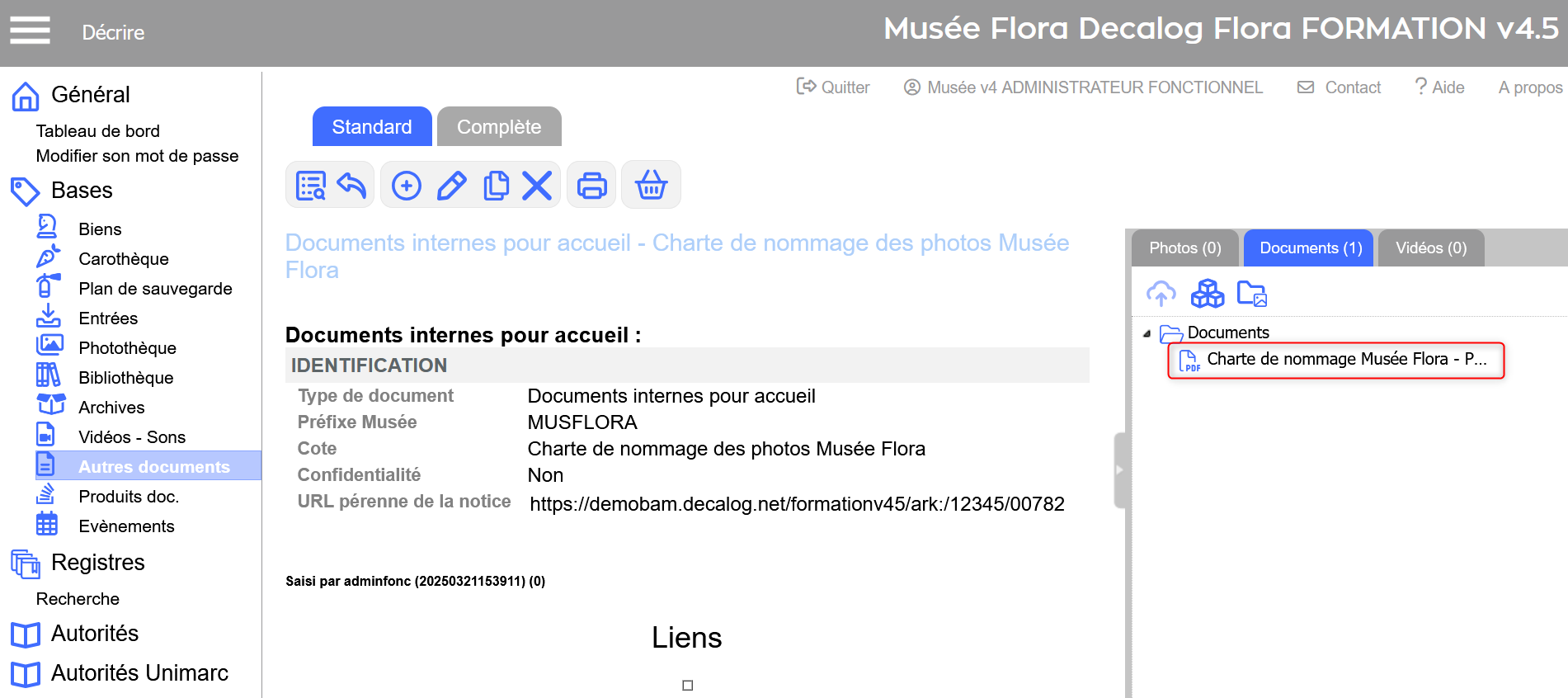Toggle the small checkbox under Liens
Image resolution: width=1568 pixels, height=698 pixels.
tap(688, 686)
